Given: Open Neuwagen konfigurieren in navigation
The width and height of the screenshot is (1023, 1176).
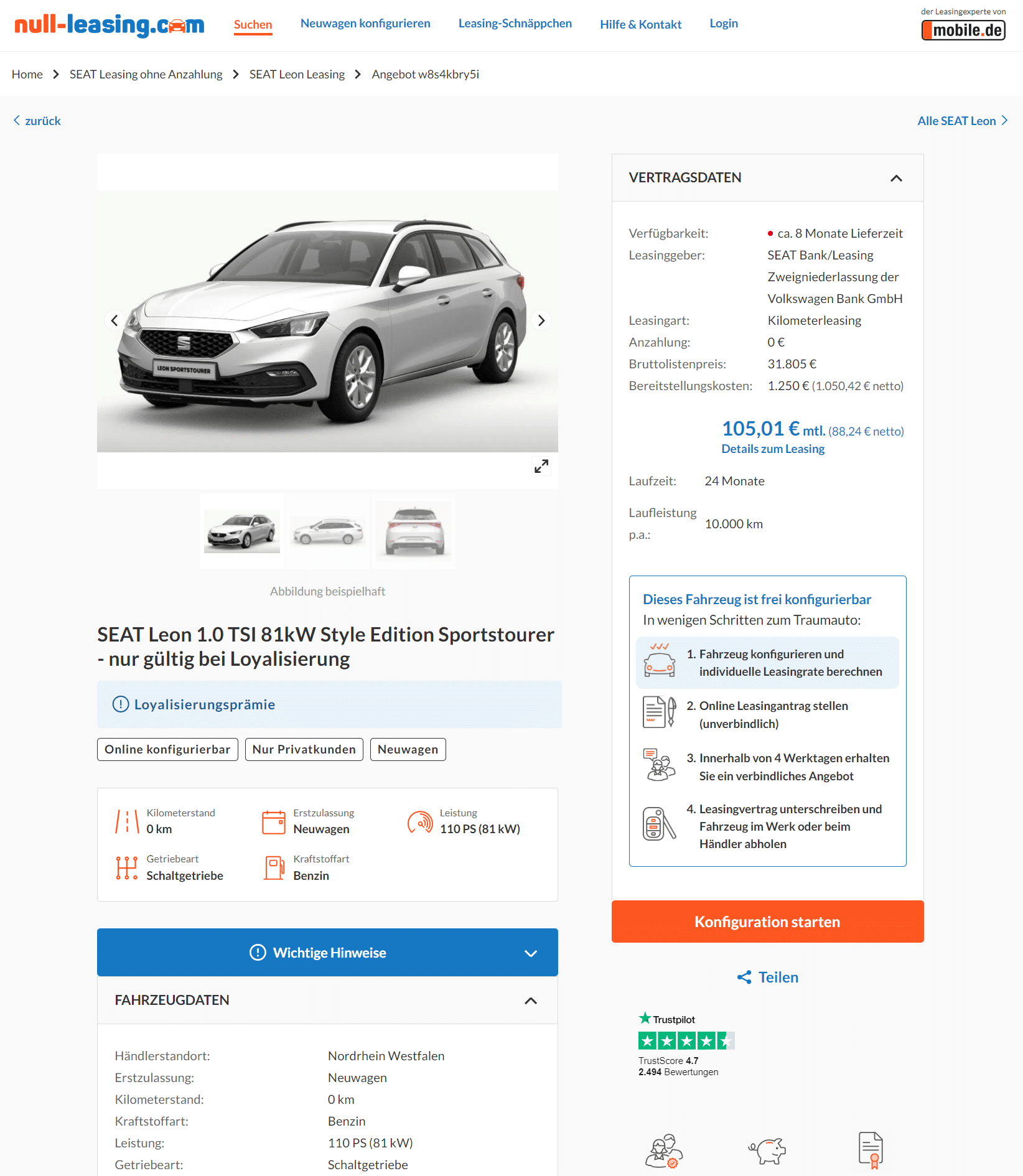Looking at the screenshot, I should 365,23.
